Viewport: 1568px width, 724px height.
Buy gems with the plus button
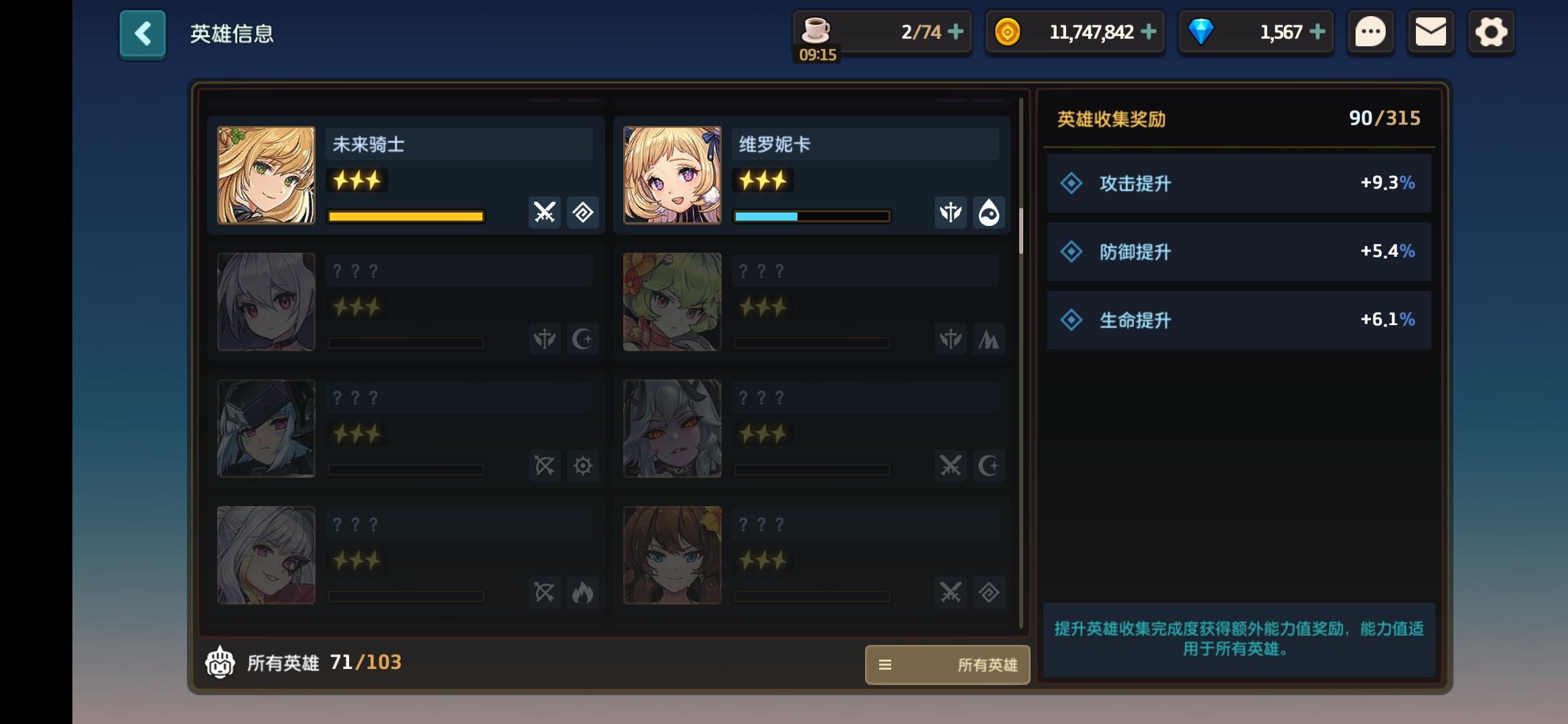pos(1317,32)
